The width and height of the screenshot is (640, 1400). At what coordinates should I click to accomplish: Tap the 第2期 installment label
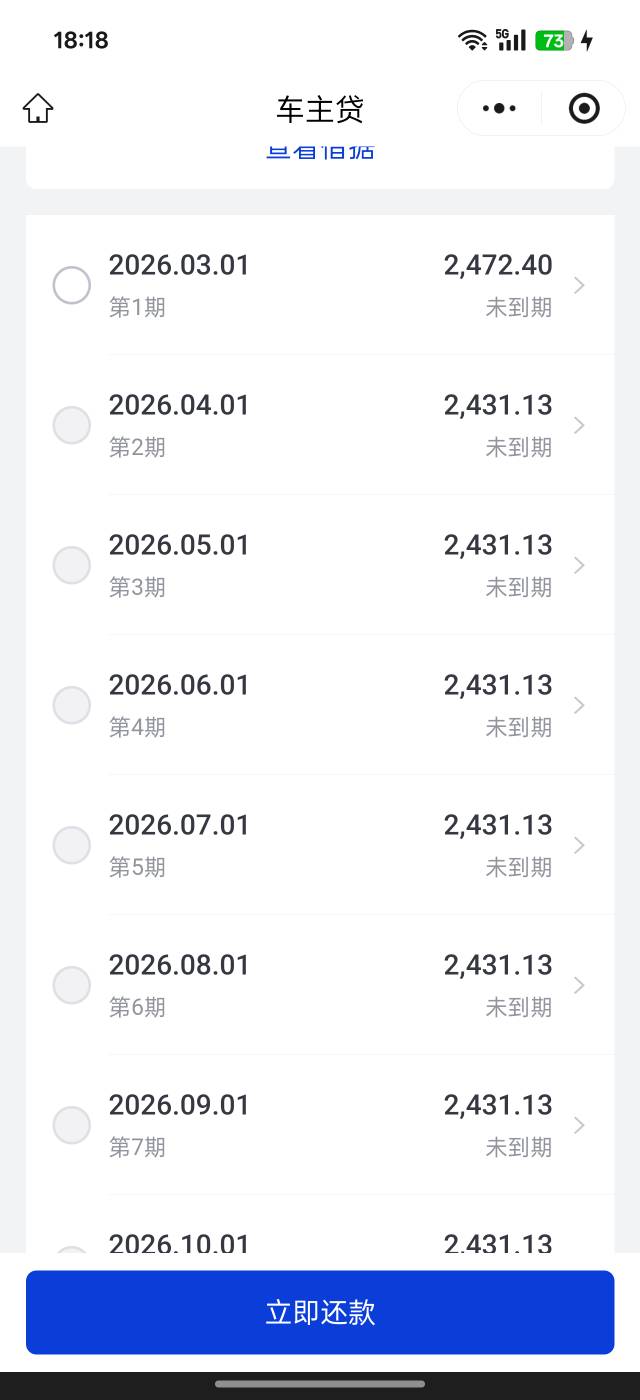(x=137, y=447)
